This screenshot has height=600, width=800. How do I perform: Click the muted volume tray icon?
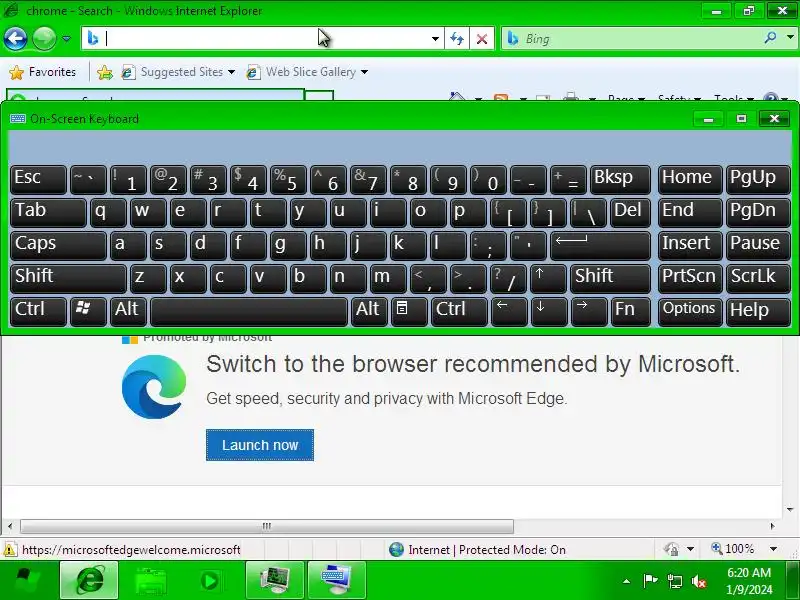point(699,581)
